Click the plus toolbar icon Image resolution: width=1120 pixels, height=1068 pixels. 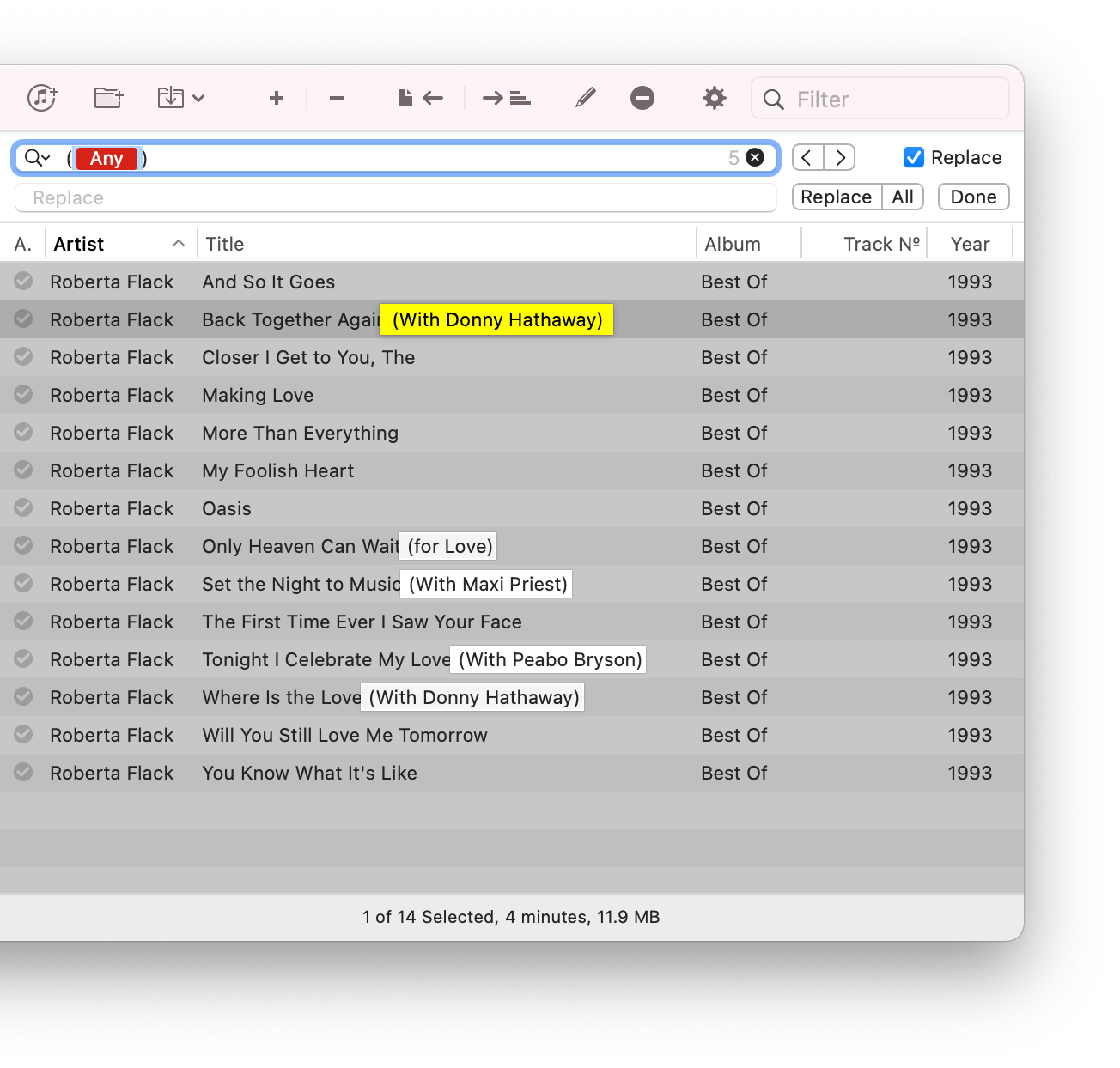pos(276,98)
